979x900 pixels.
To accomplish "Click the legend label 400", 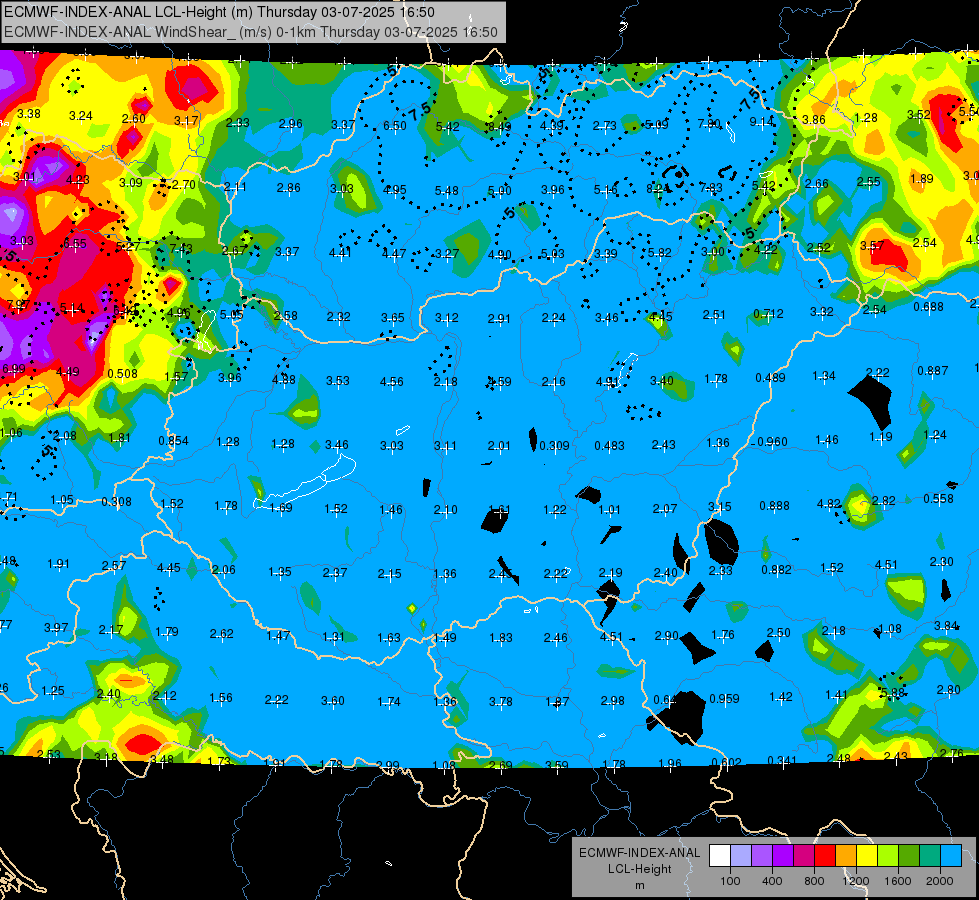I will [x=772, y=881].
